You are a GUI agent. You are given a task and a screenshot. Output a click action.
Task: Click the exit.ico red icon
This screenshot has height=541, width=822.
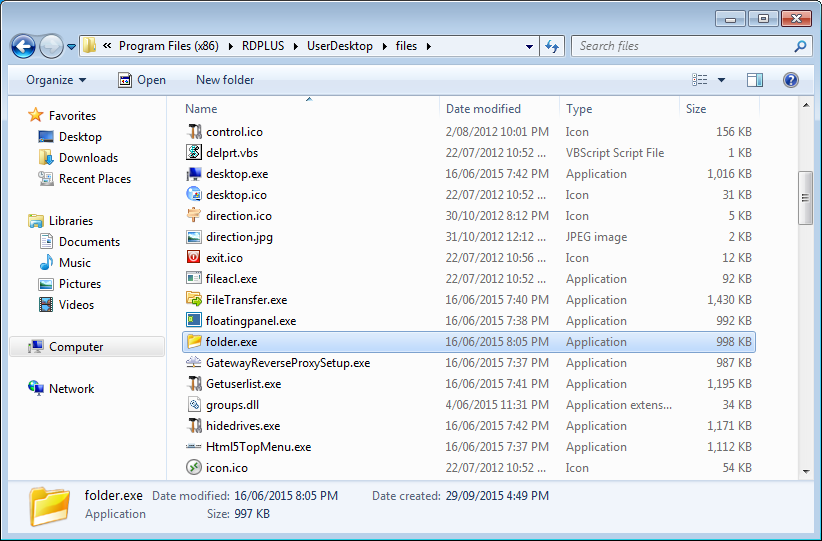(194, 258)
